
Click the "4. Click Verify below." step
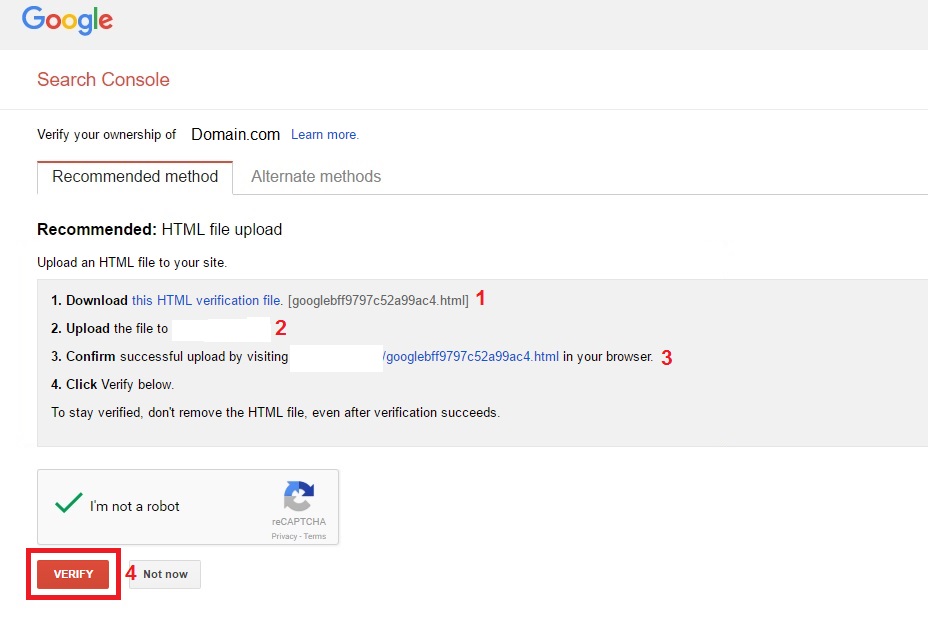click(x=112, y=385)
